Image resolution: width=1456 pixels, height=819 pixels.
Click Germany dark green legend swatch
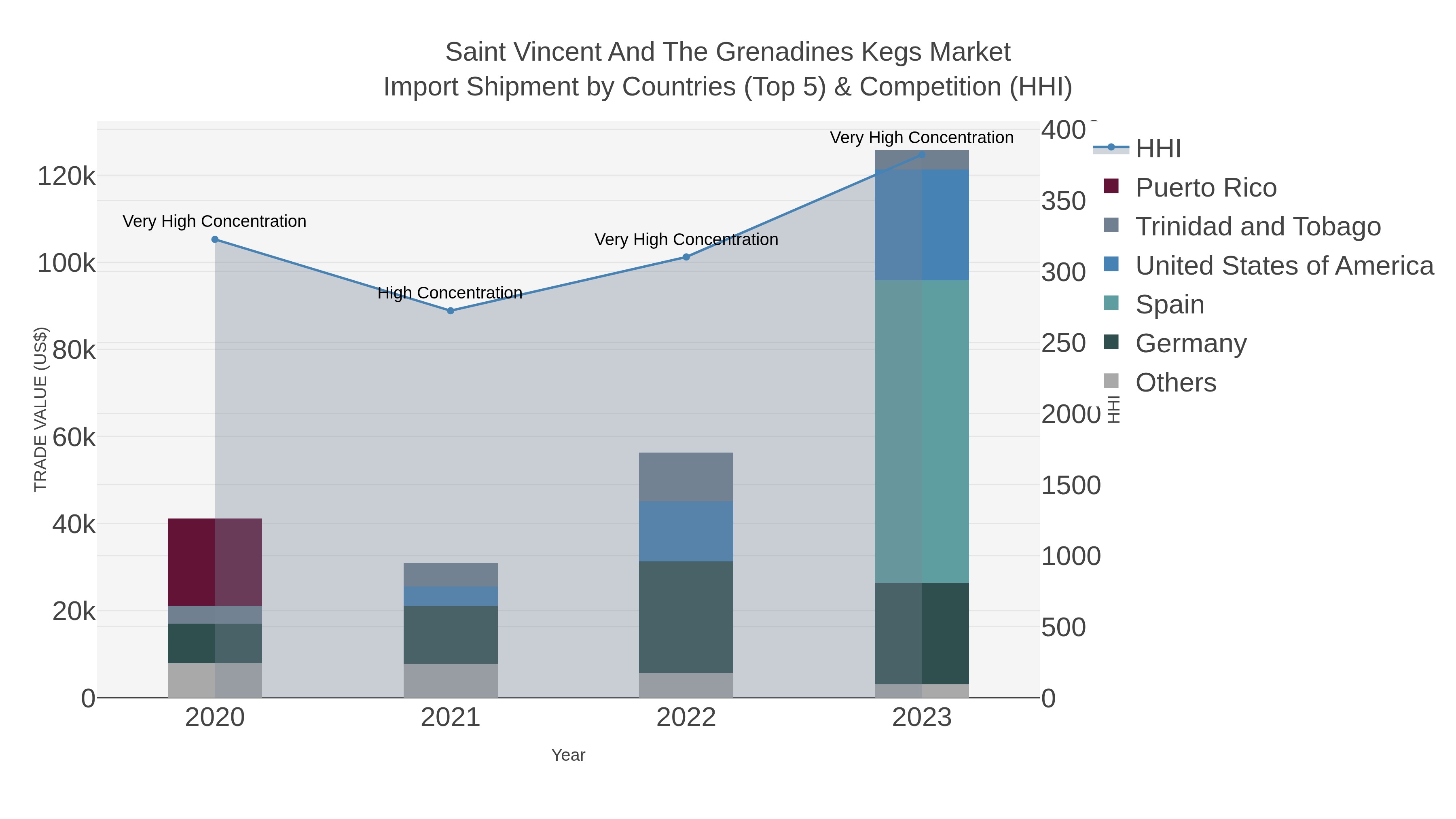1111,342
